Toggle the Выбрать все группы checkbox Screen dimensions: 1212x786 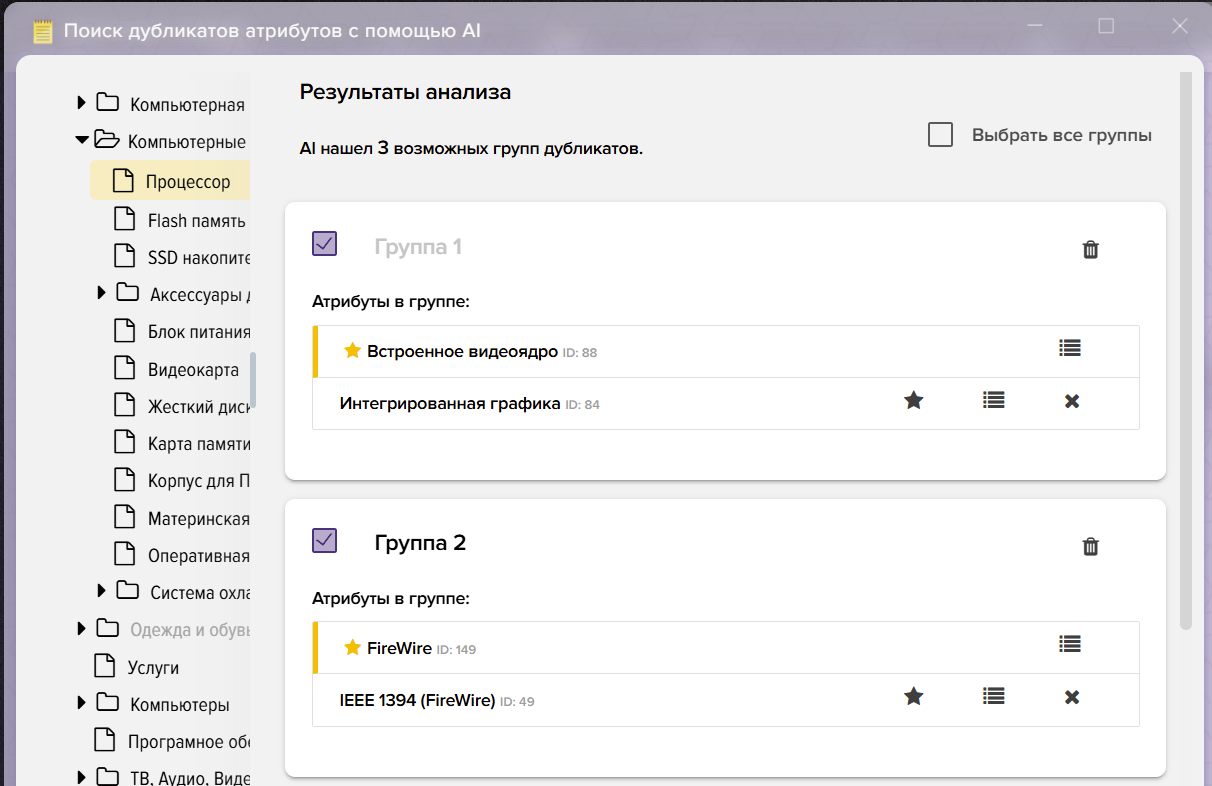(x=940, y=134)
